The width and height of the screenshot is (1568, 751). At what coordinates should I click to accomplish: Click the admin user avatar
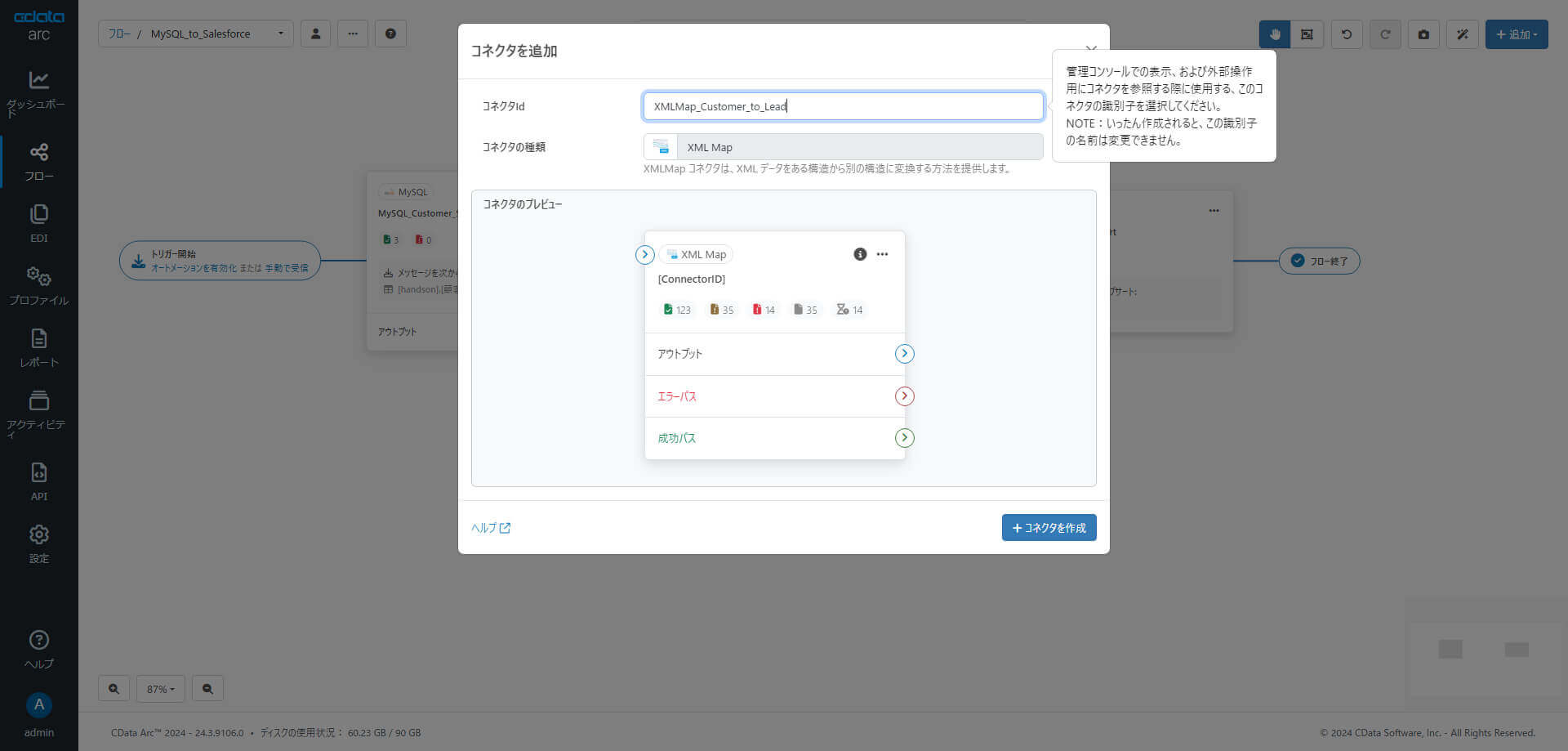click(x=38, y=705)
